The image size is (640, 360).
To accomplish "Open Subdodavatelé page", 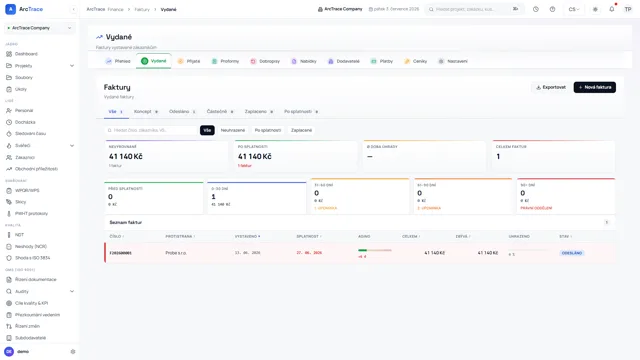I will tap(30, 338).
